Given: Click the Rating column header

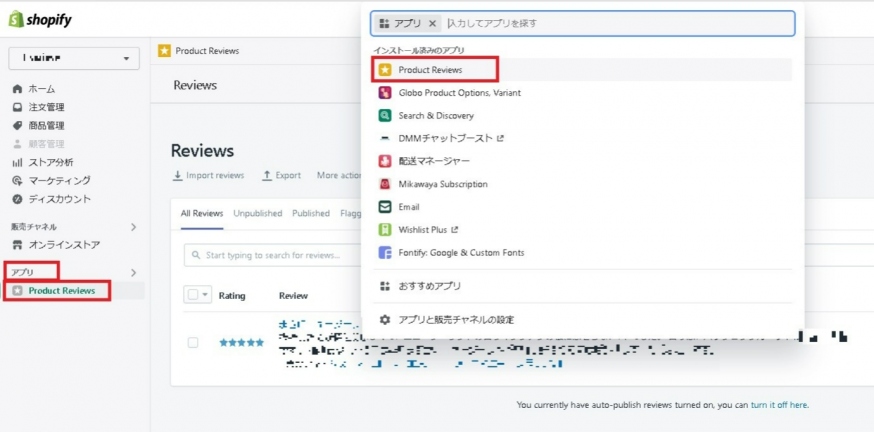Looking at the screenshot, I should click(232, 295).
